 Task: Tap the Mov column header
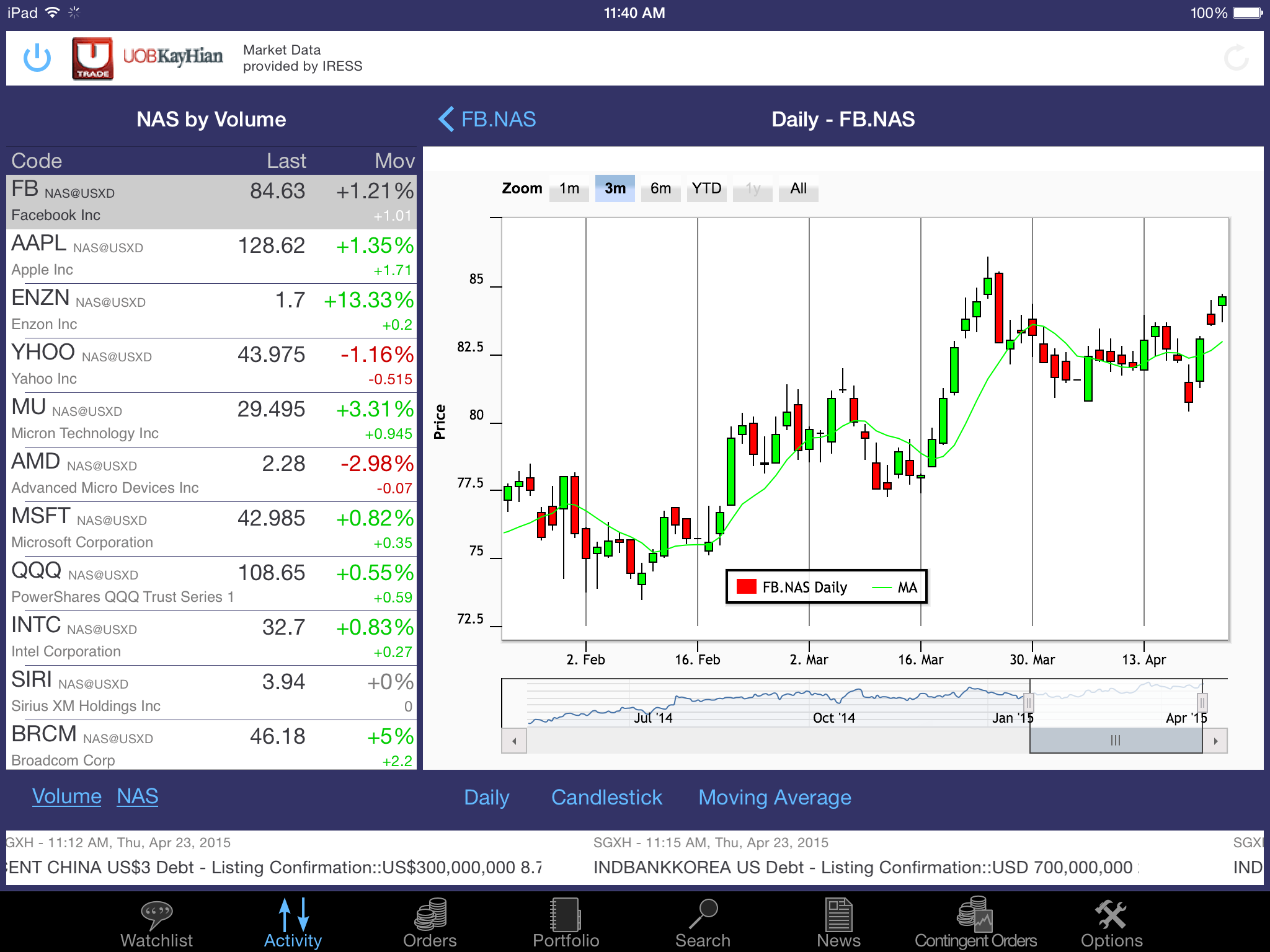click(394, 161)
